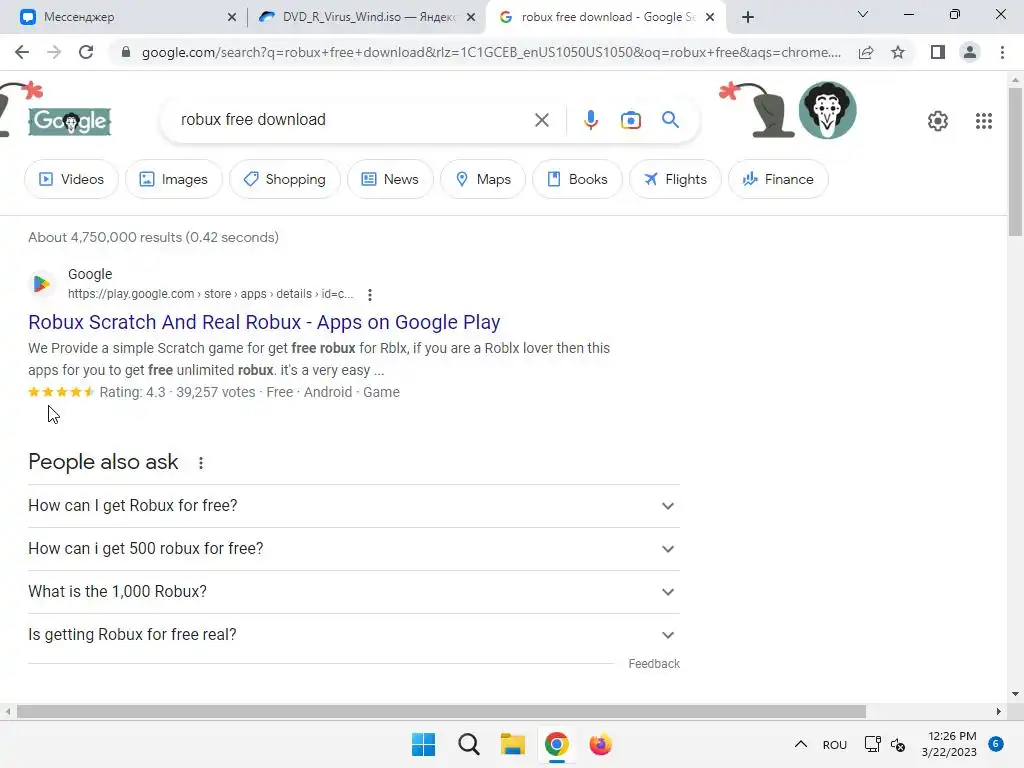
Task: Filter results by Books
Action: [577, 179]
